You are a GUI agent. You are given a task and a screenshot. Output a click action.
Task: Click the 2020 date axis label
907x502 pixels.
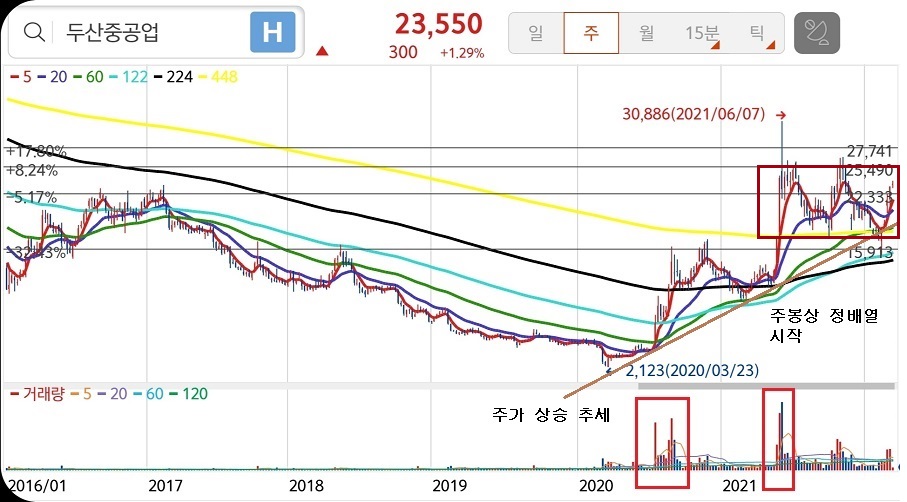596,485
